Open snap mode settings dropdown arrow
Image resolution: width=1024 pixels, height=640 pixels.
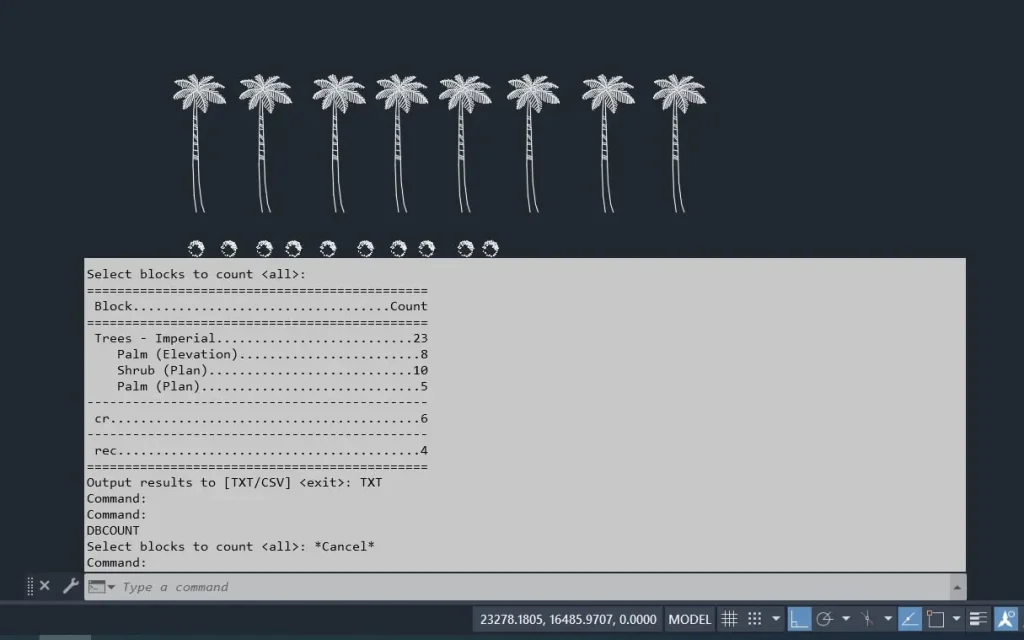pos(775,618)
